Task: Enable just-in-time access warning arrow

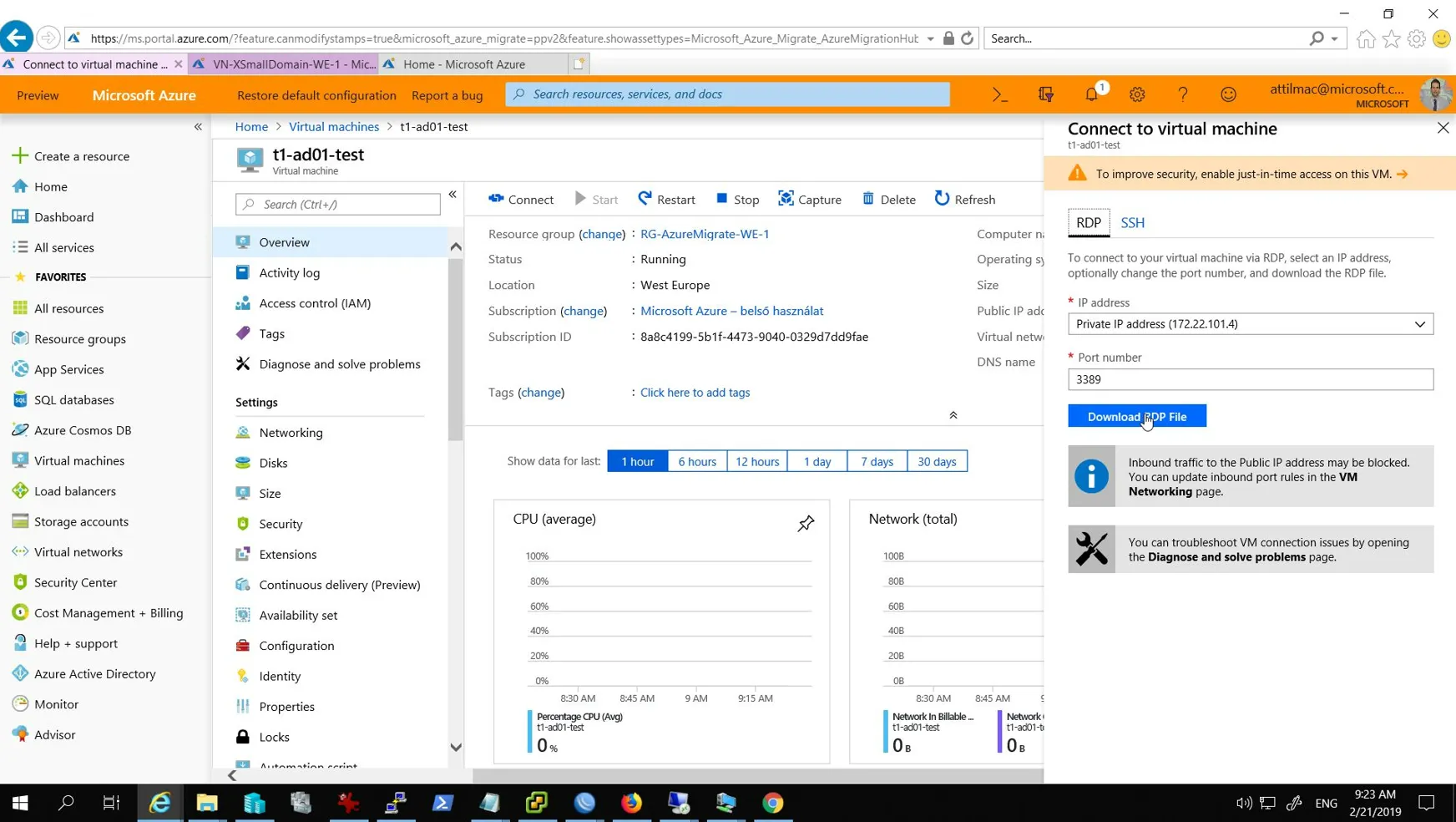Action: click(1402, 174)
